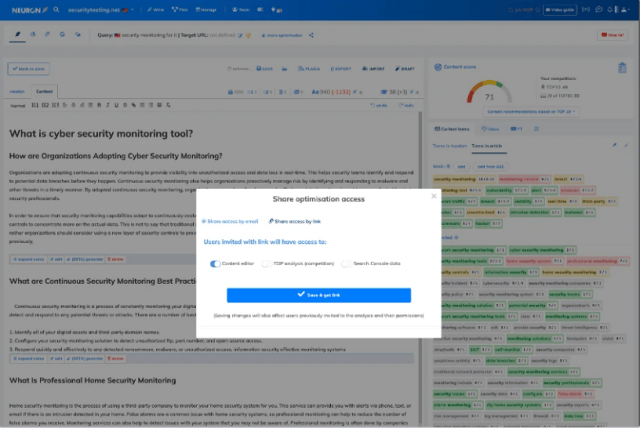Edit the Target URL pencil icon
This screenshot has width=640, height=428.
click(240, 35)
